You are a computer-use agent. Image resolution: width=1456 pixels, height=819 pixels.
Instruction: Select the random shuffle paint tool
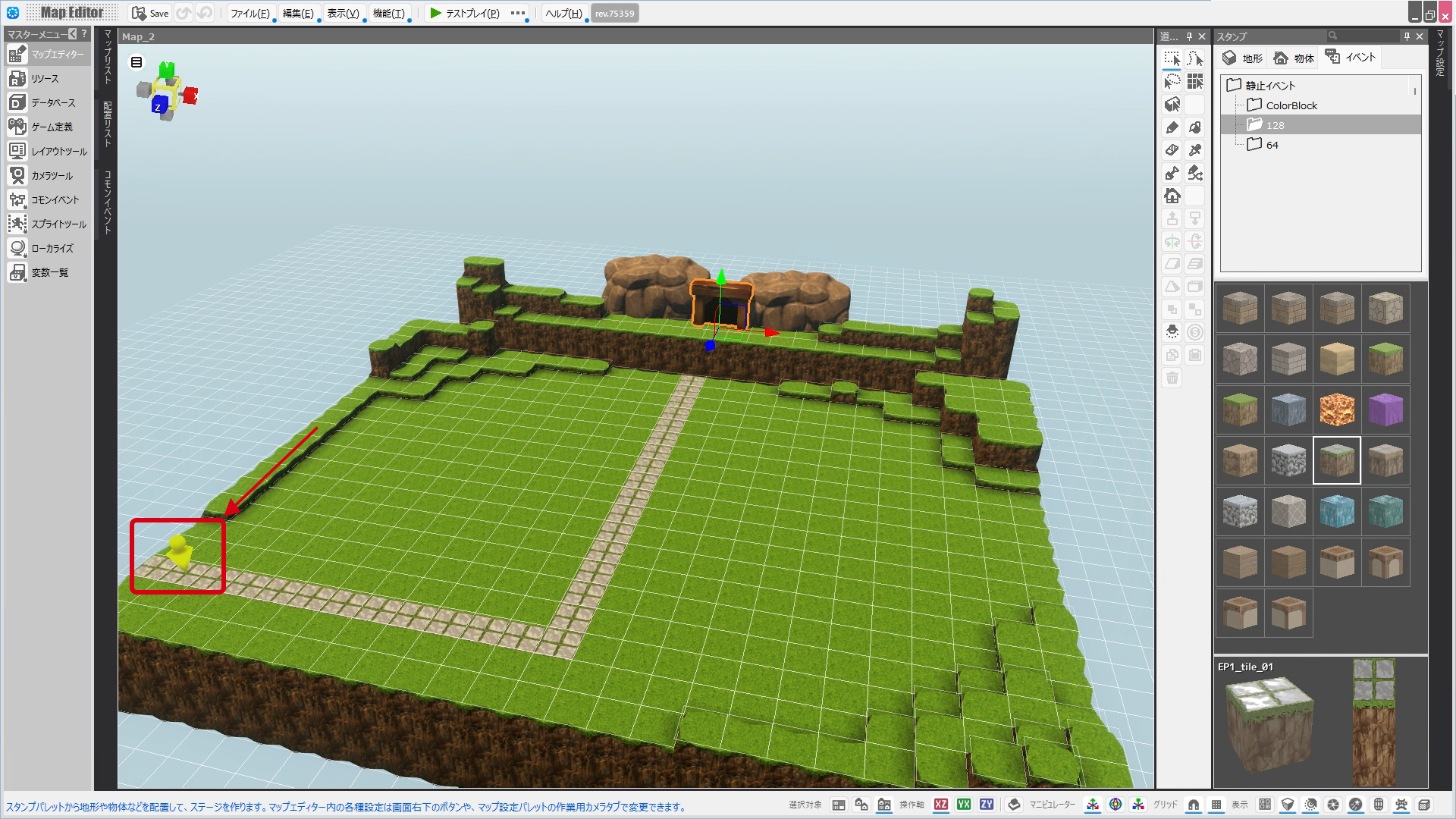coord(1195,173)
